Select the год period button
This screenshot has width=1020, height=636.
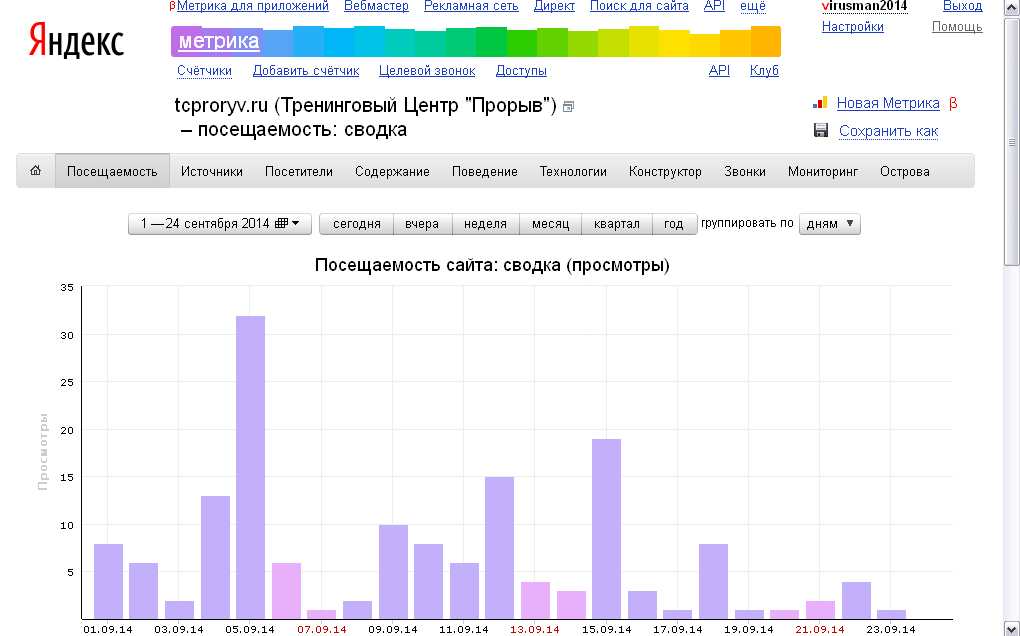click(674, 224)
